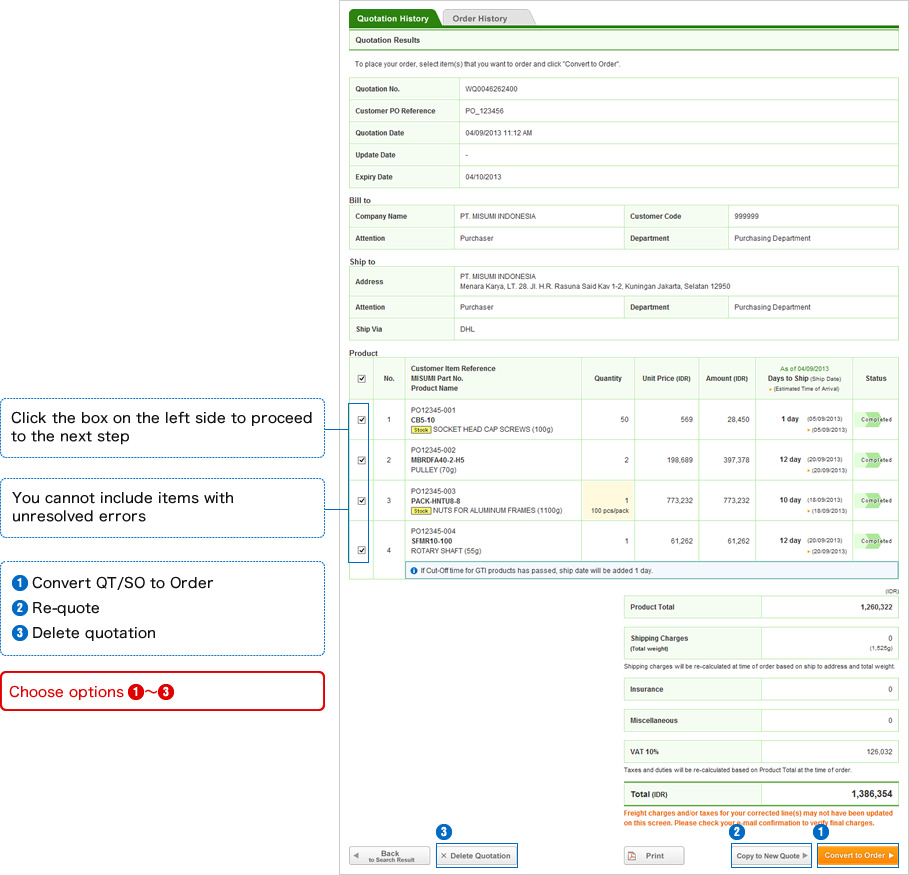Click part number PACK-HNTU8-8
This screenshot has height=875, width=909.
pos(435,502)
